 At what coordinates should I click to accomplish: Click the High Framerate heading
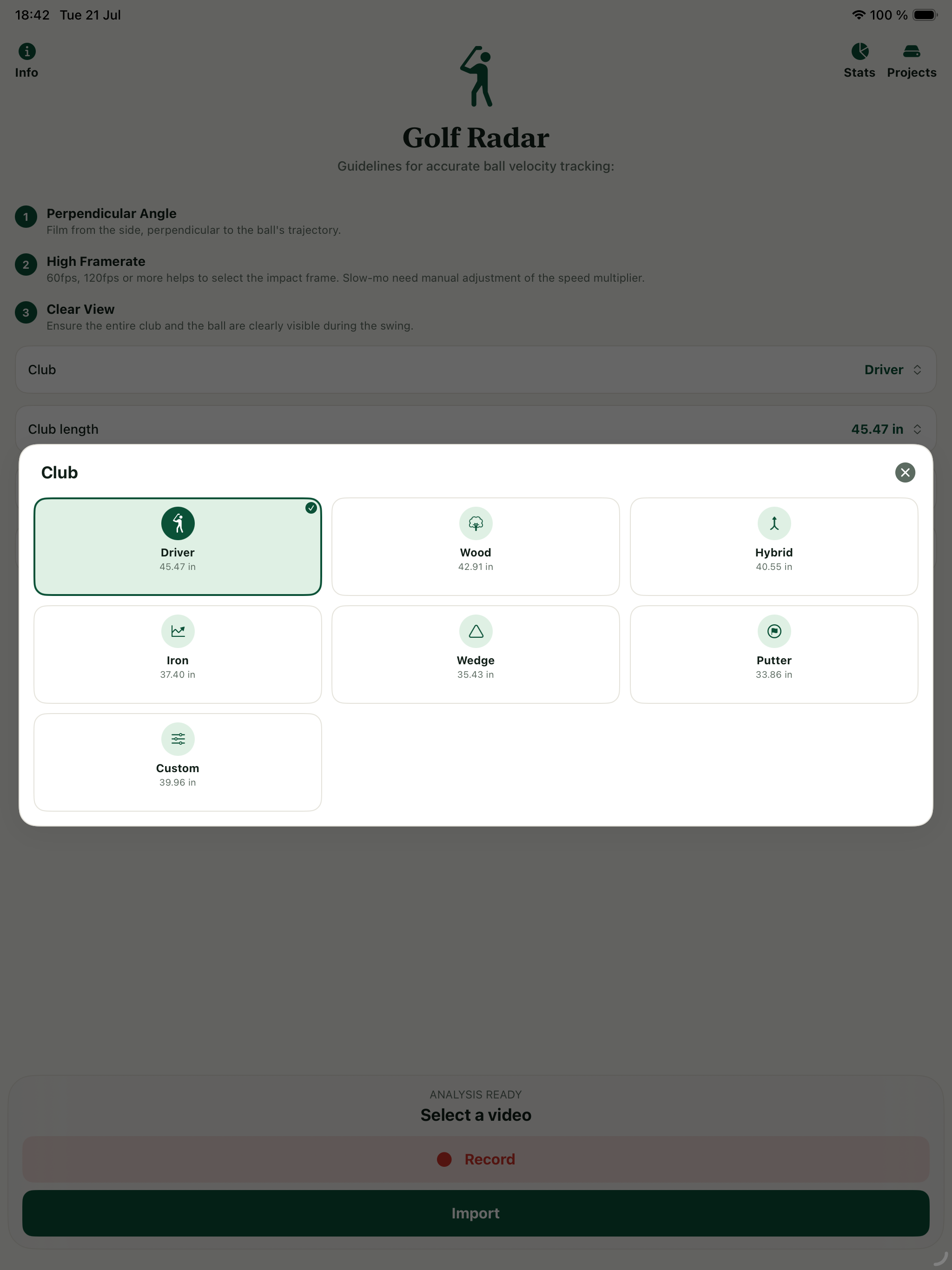click(x=96, y=261)
